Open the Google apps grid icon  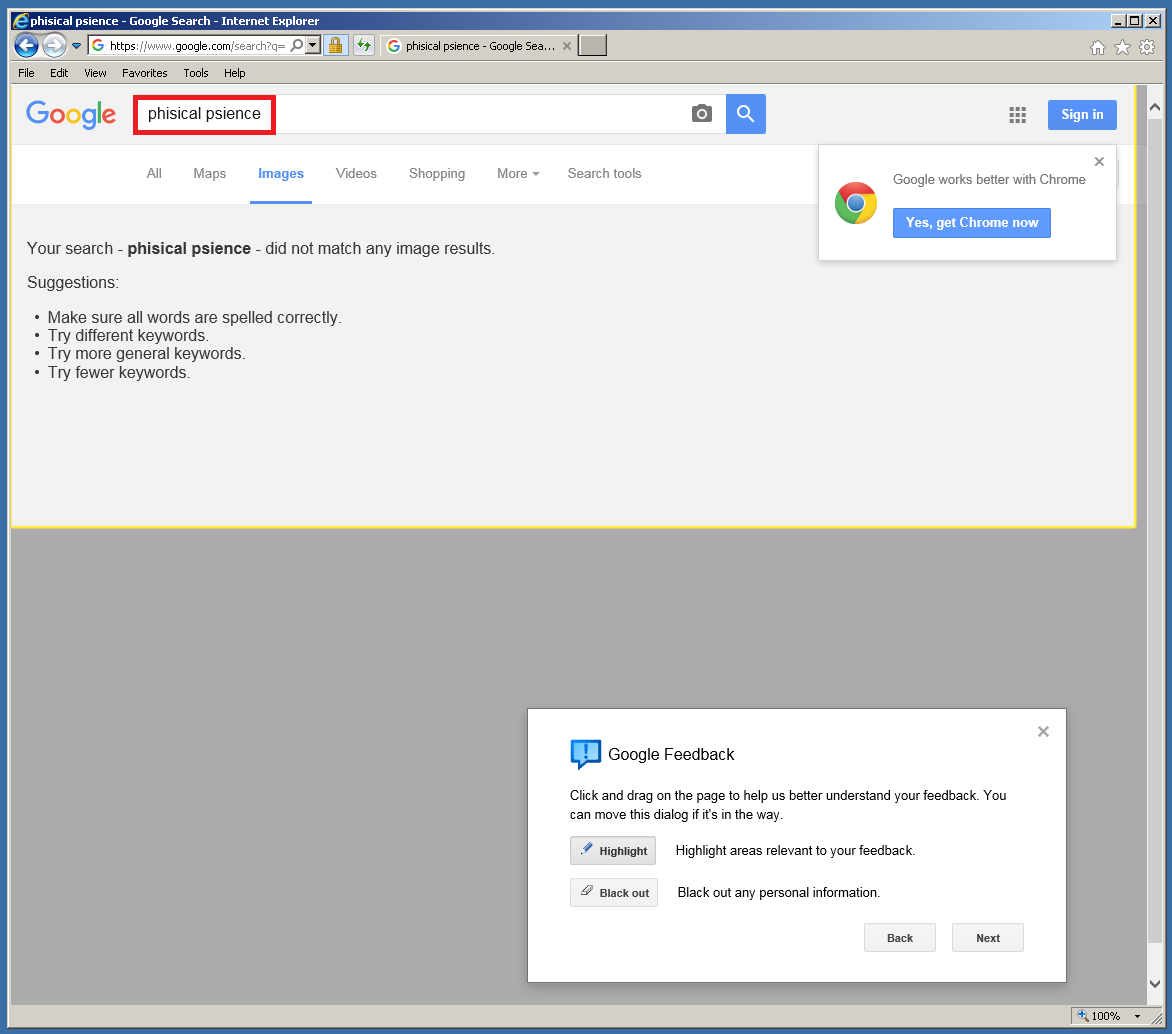[1017, 114]
